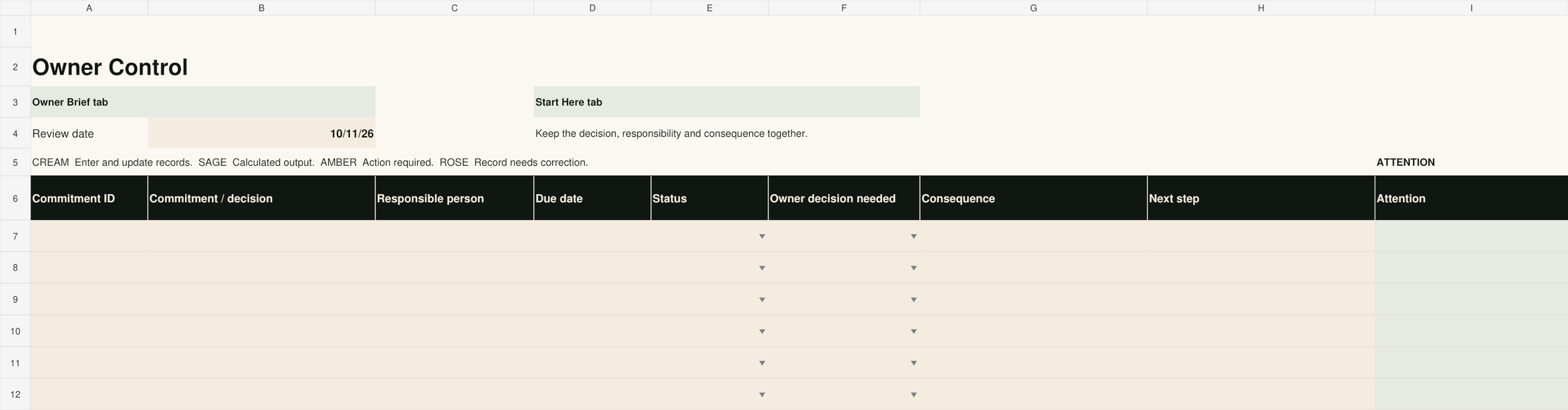Select row 2 header

(15, 67)
